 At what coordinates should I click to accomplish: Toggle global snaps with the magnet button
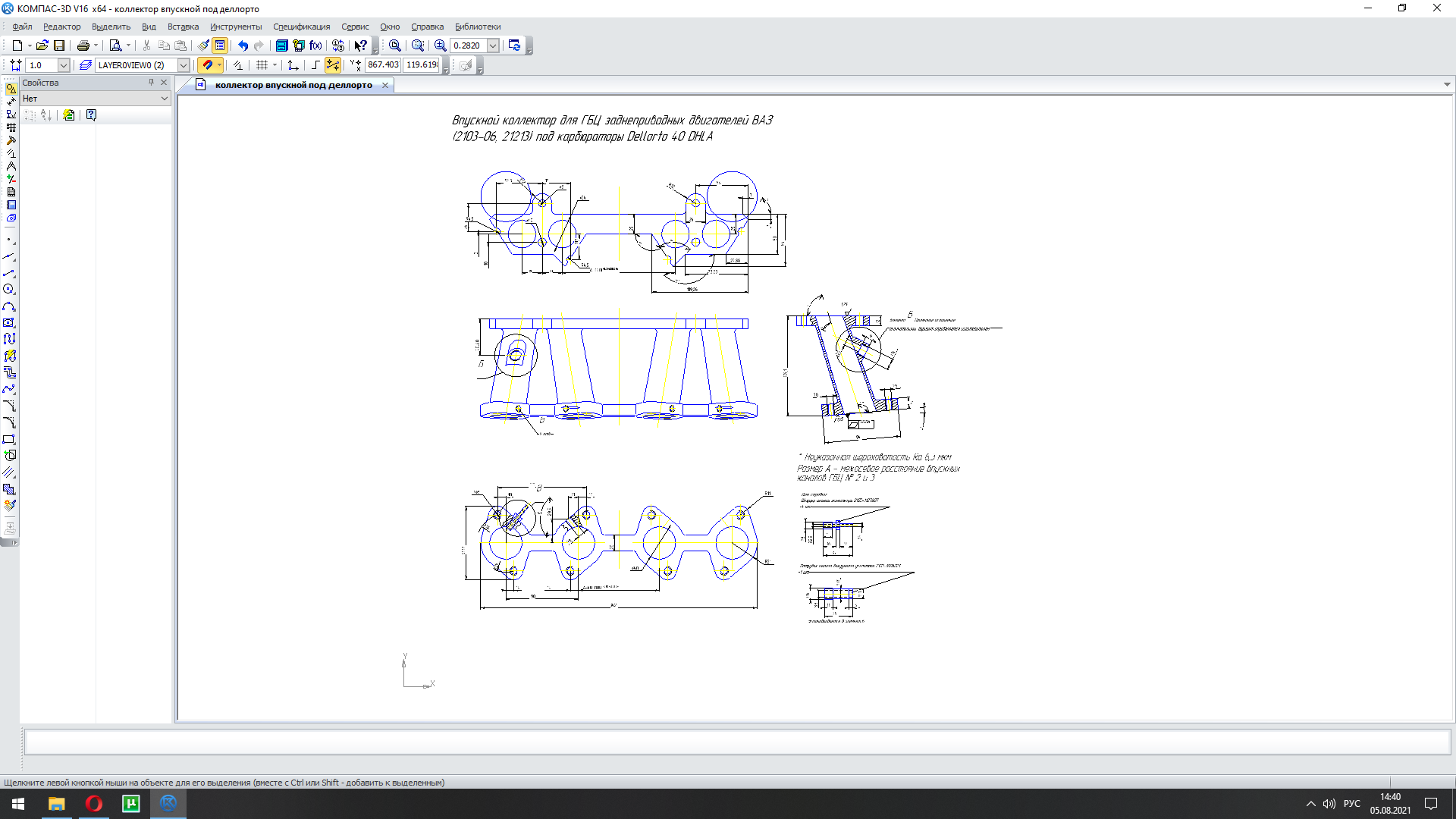tap(207, 65)
